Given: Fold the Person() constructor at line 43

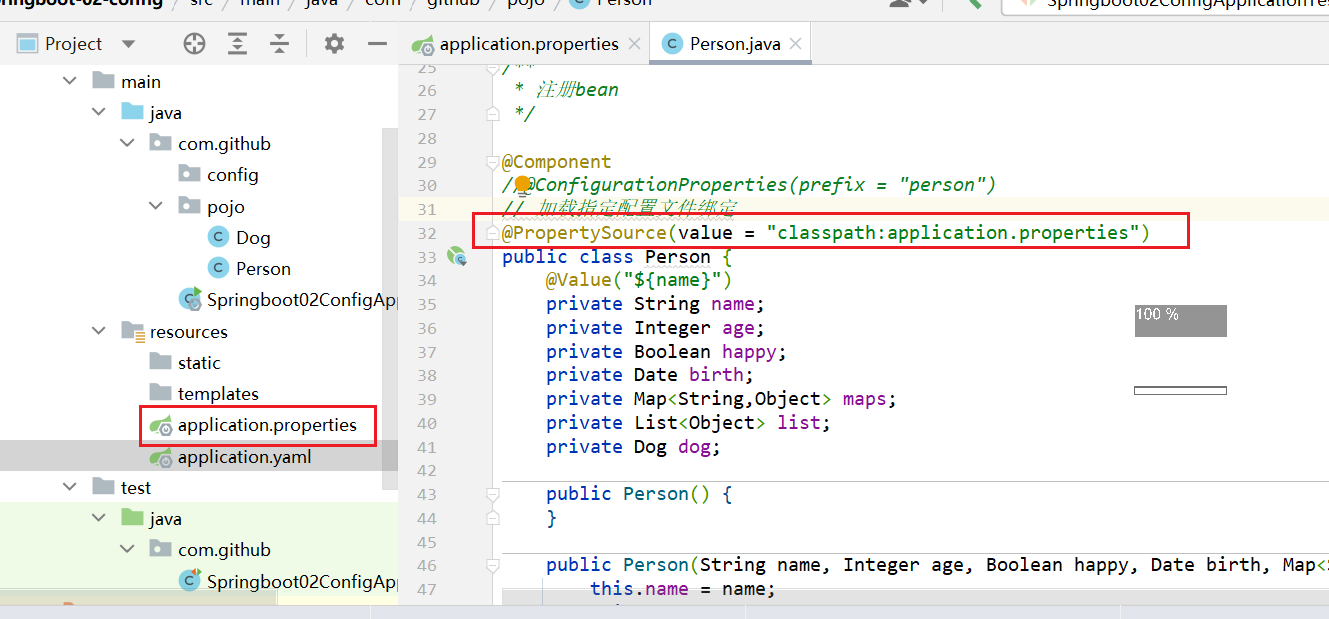Looking at the screenshot, I should coord(492,494).
